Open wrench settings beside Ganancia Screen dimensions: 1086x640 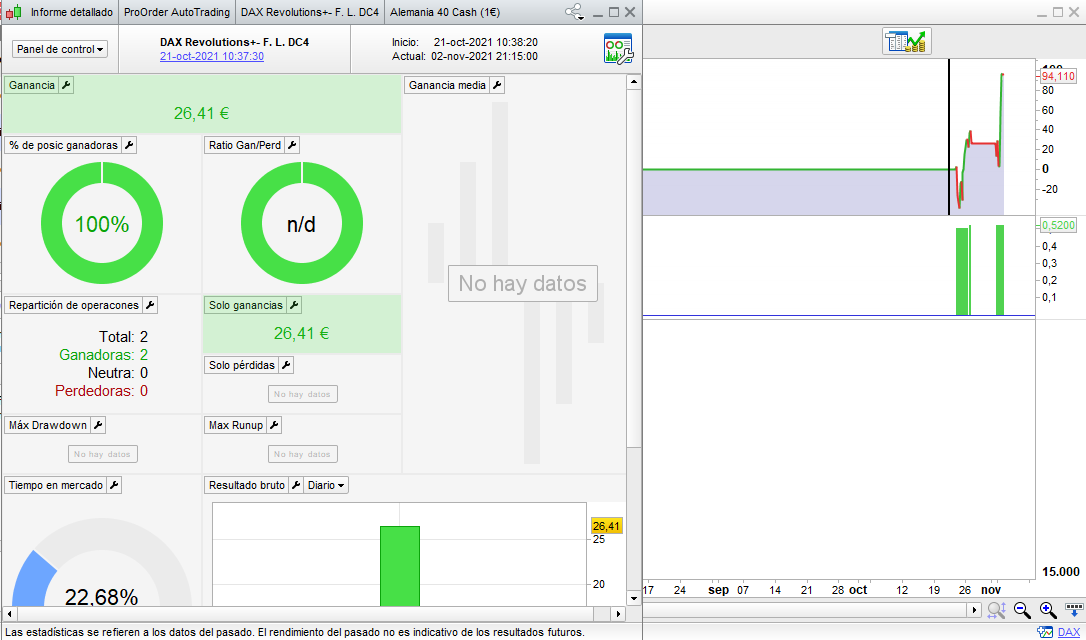tap(66, 85)
